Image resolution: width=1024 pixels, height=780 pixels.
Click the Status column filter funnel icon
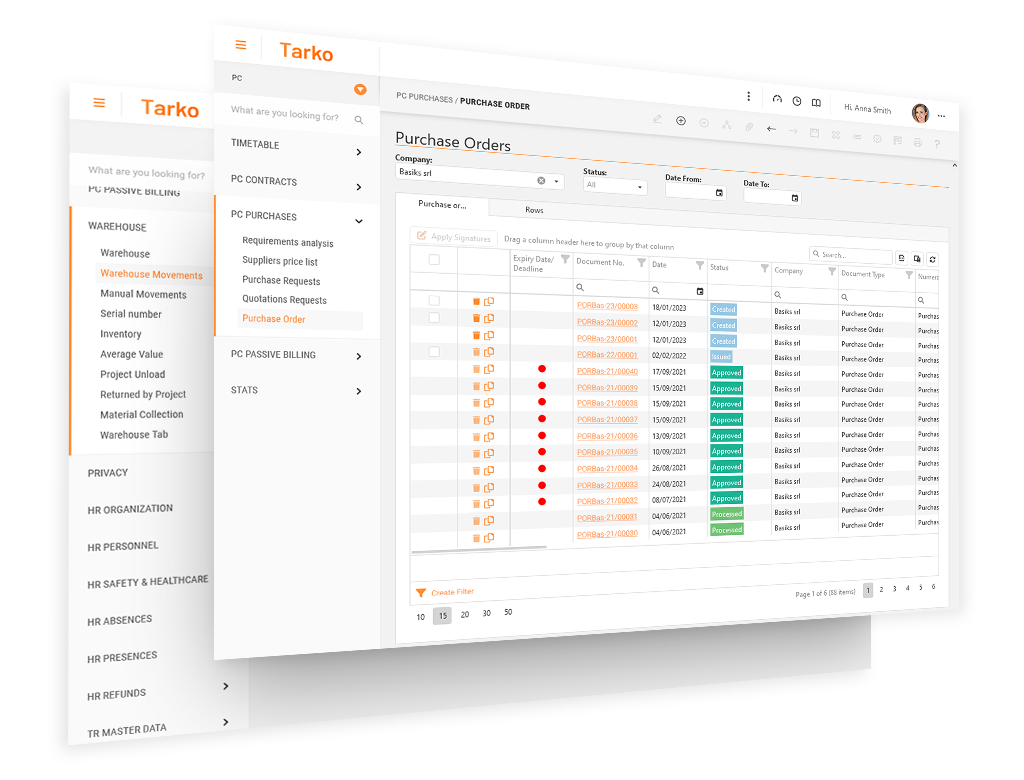click(765, 268)
